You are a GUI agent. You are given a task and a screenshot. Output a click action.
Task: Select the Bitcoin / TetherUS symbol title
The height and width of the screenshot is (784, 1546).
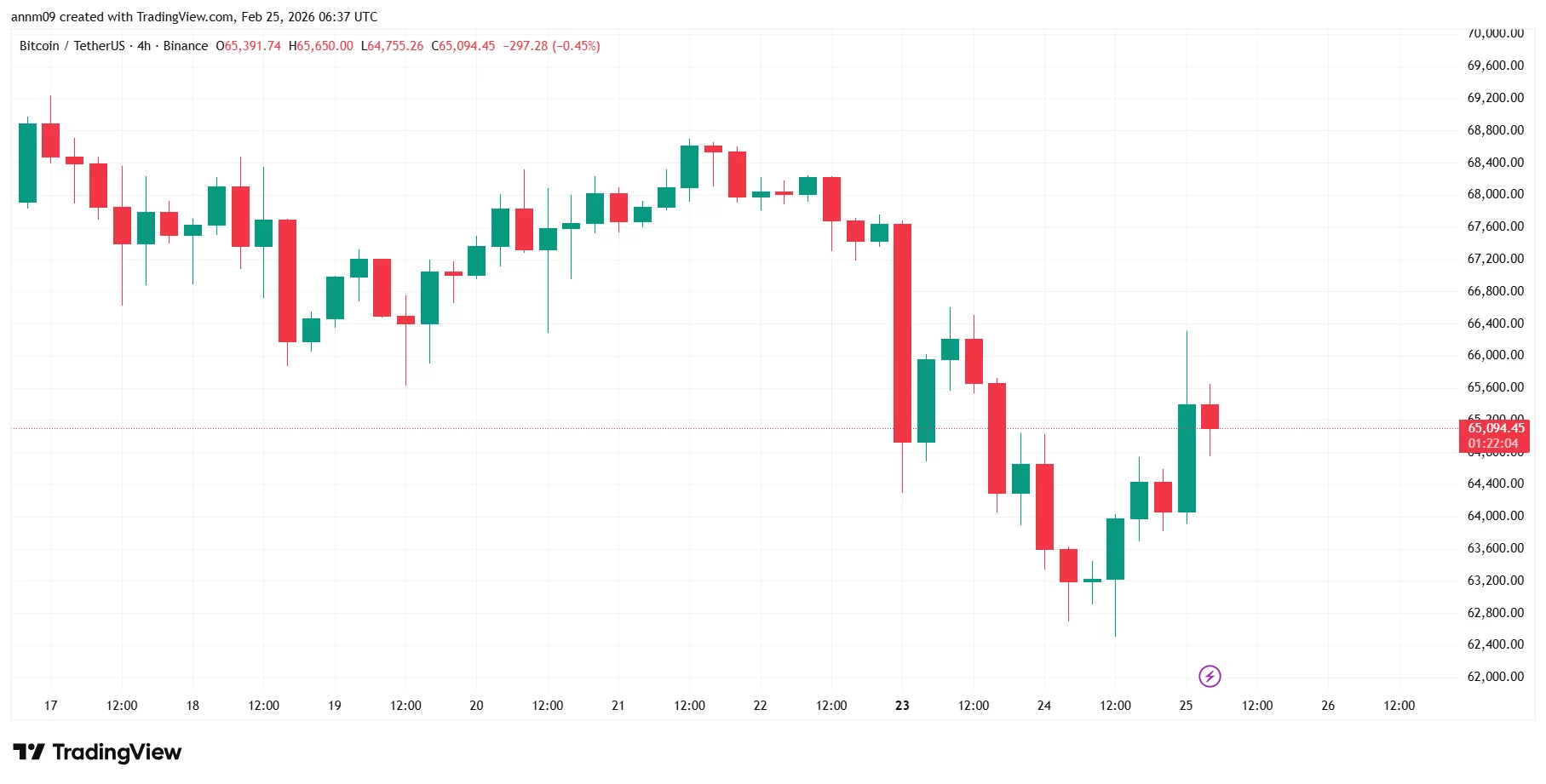[x=72, y=46]
